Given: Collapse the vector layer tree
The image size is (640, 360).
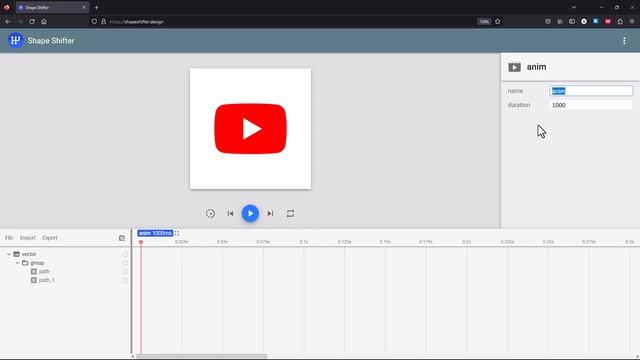Looking at the screenshot, I should (x=9, y=254).
